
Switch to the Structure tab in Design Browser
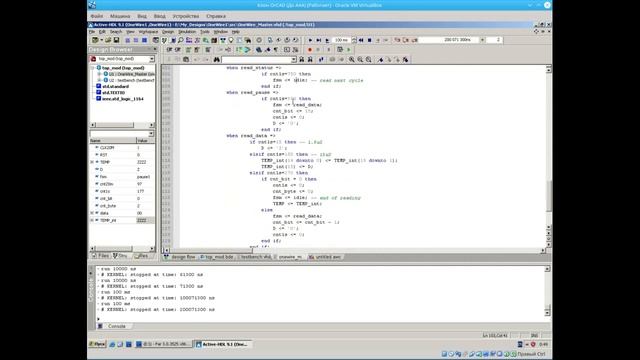pyautogui.click(x=120, y=256)
